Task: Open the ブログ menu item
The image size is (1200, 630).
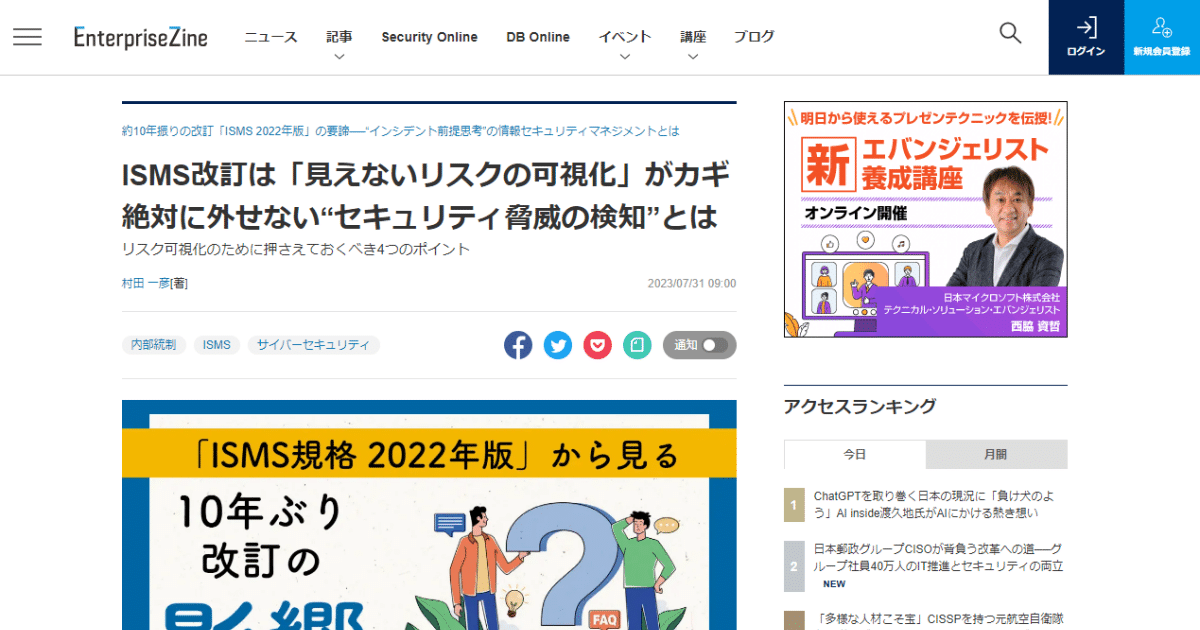Action: (754, 37)
